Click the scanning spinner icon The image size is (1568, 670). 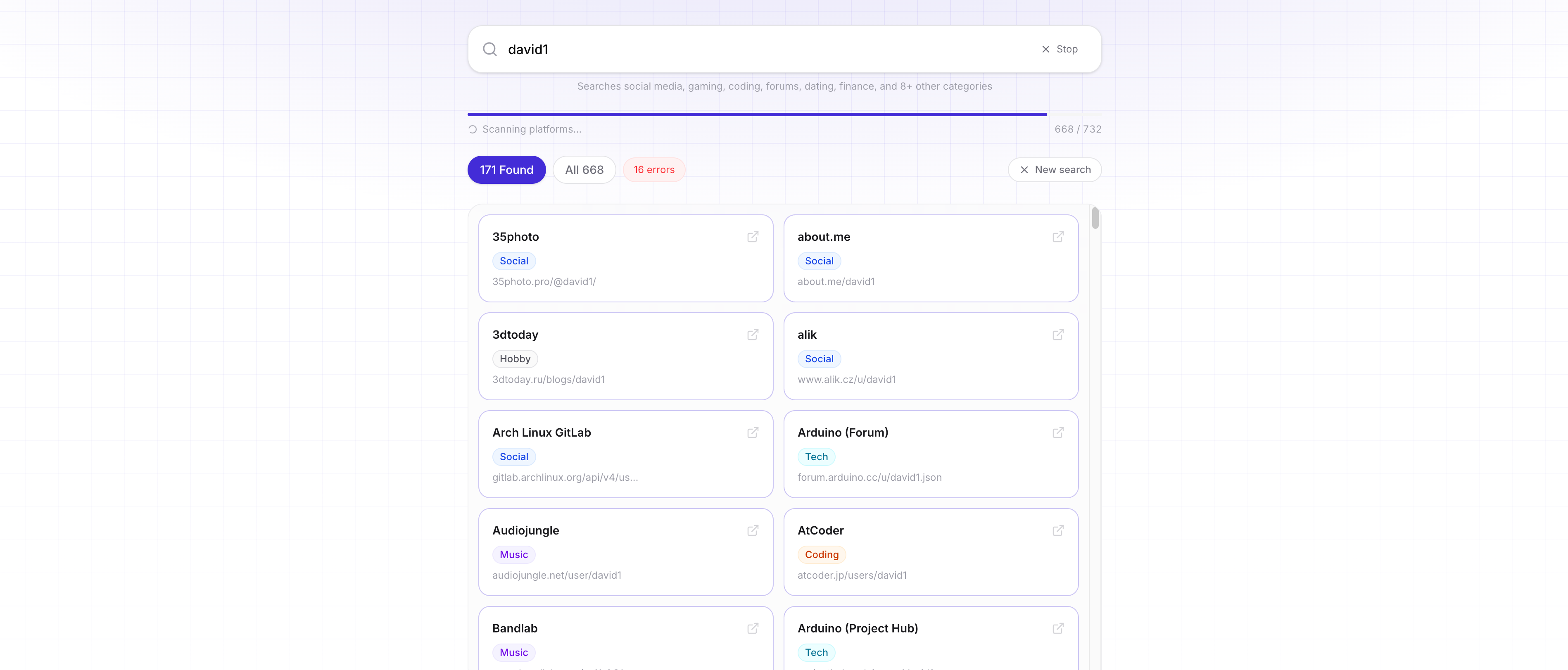click(473, 130)
